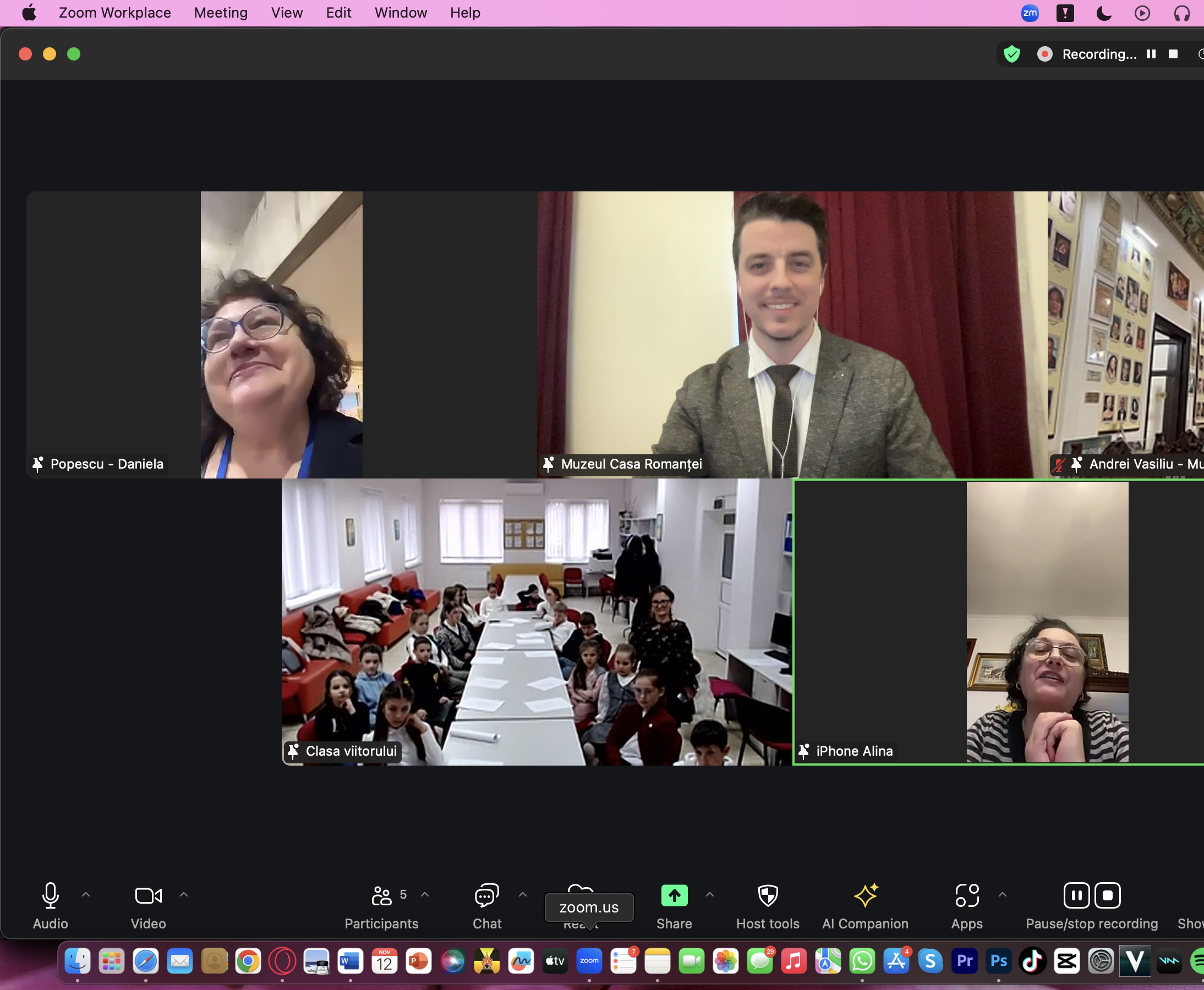
Task: Select the Clasa viitorului video tile
Action: (x=537, y=621)
